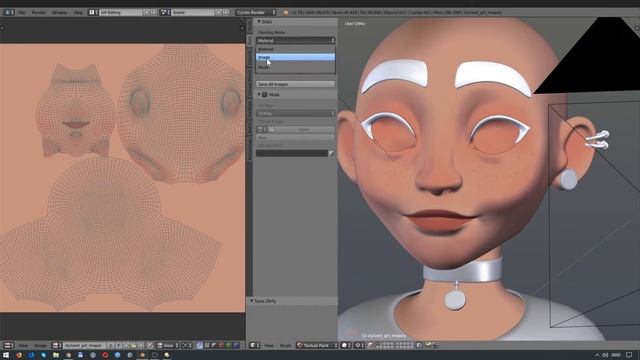This screenshot has height=360, width=640.
Task: Click the Blender logo in the info bar
Action: click(x=286, y=12)
